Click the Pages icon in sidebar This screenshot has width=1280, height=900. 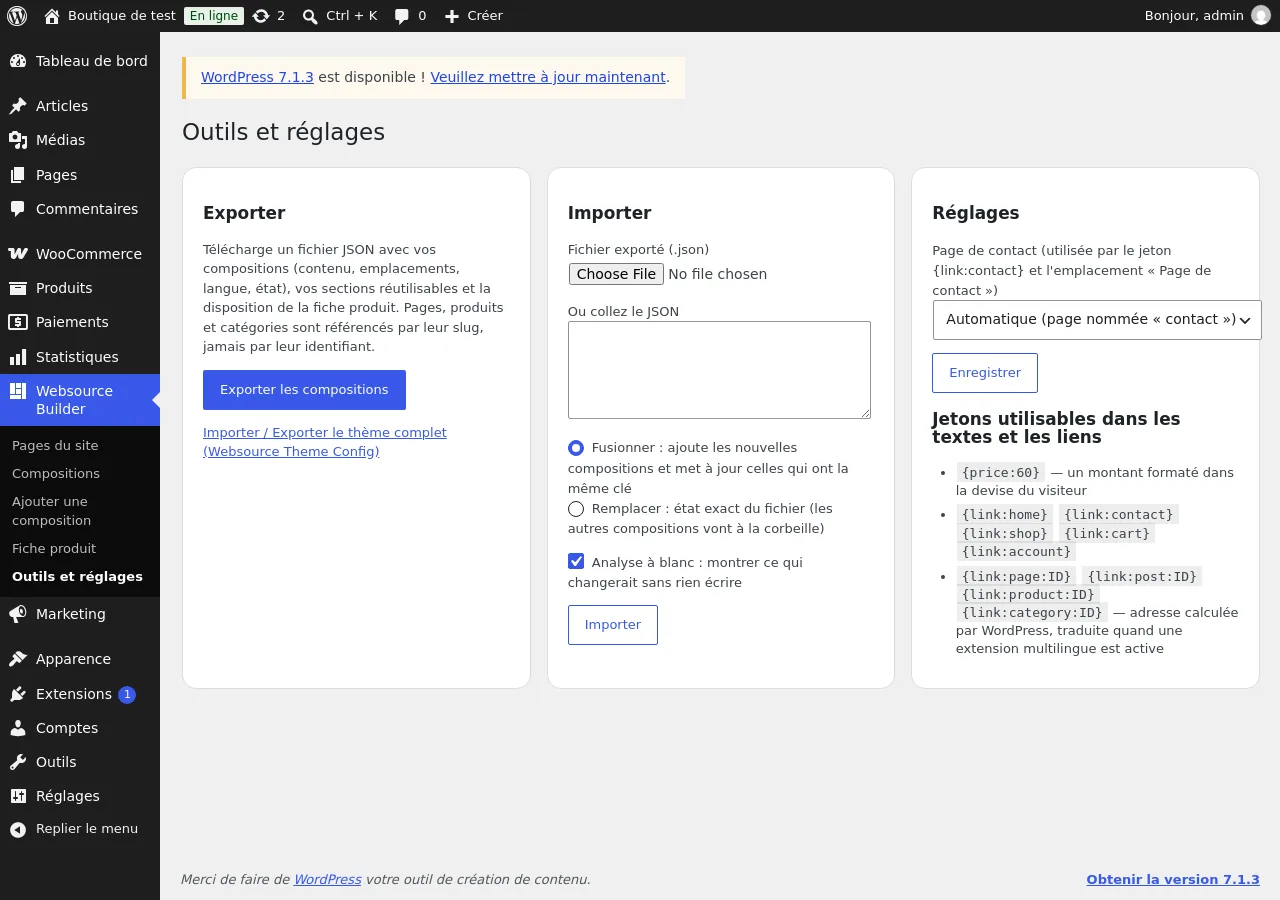click(18, 175)
